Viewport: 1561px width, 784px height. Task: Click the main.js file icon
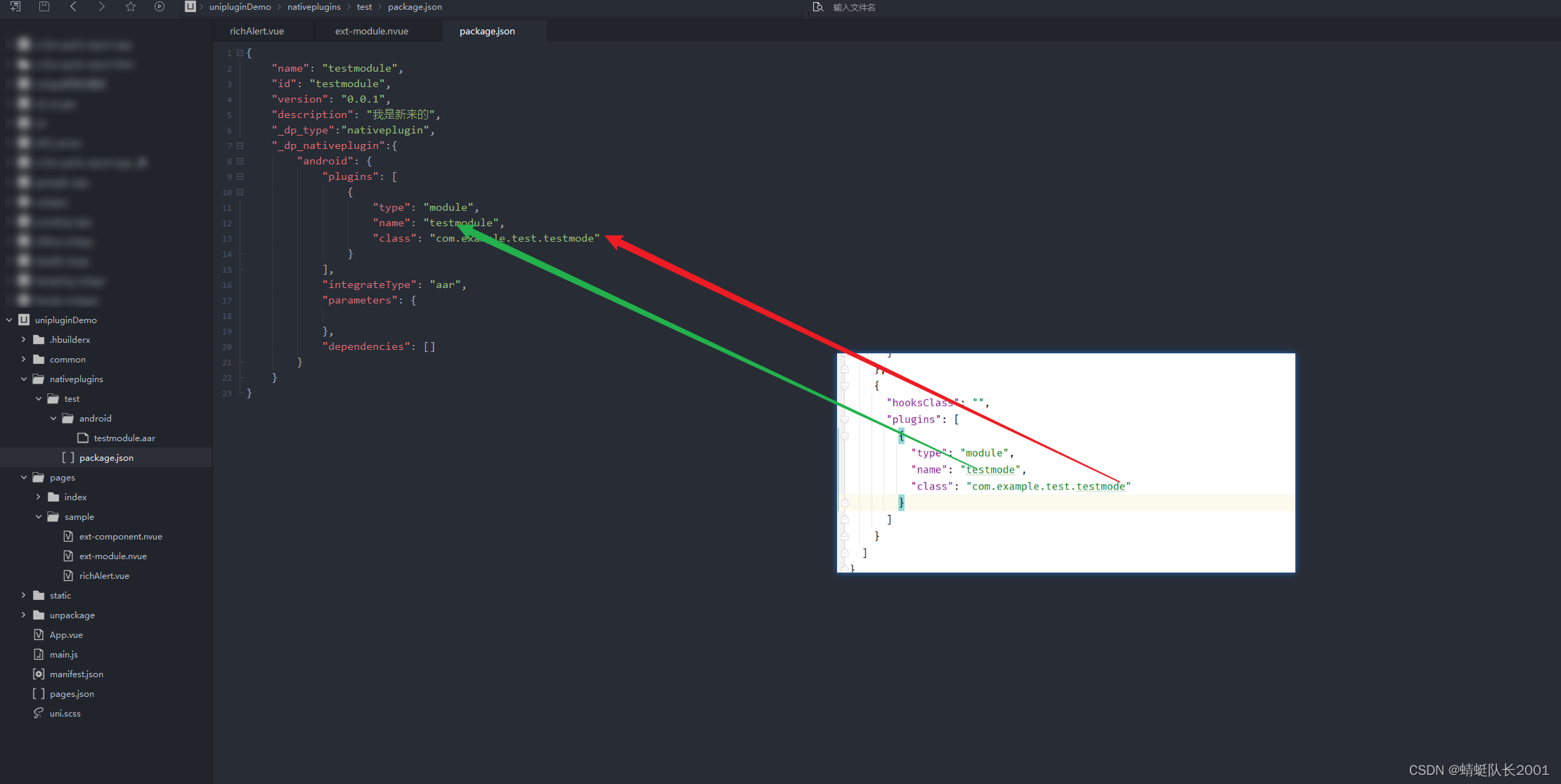pos(39,654)
